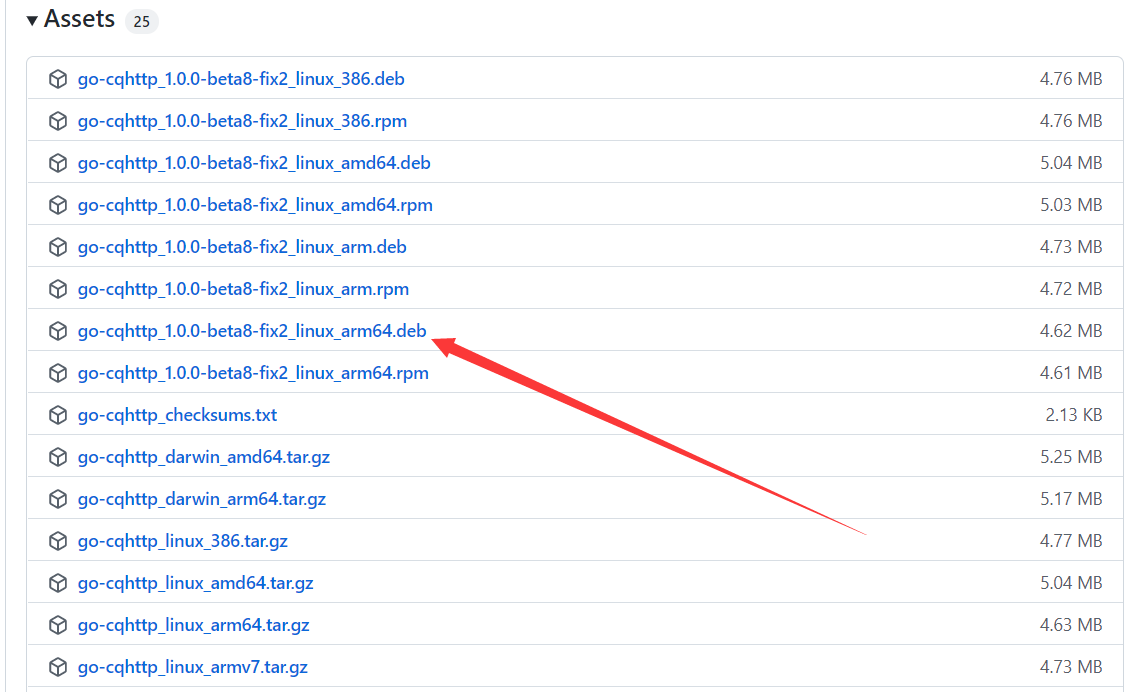
Task: Download go-cqhttp_darwin_amd64.tar.gz
Action: coord(204,457)
